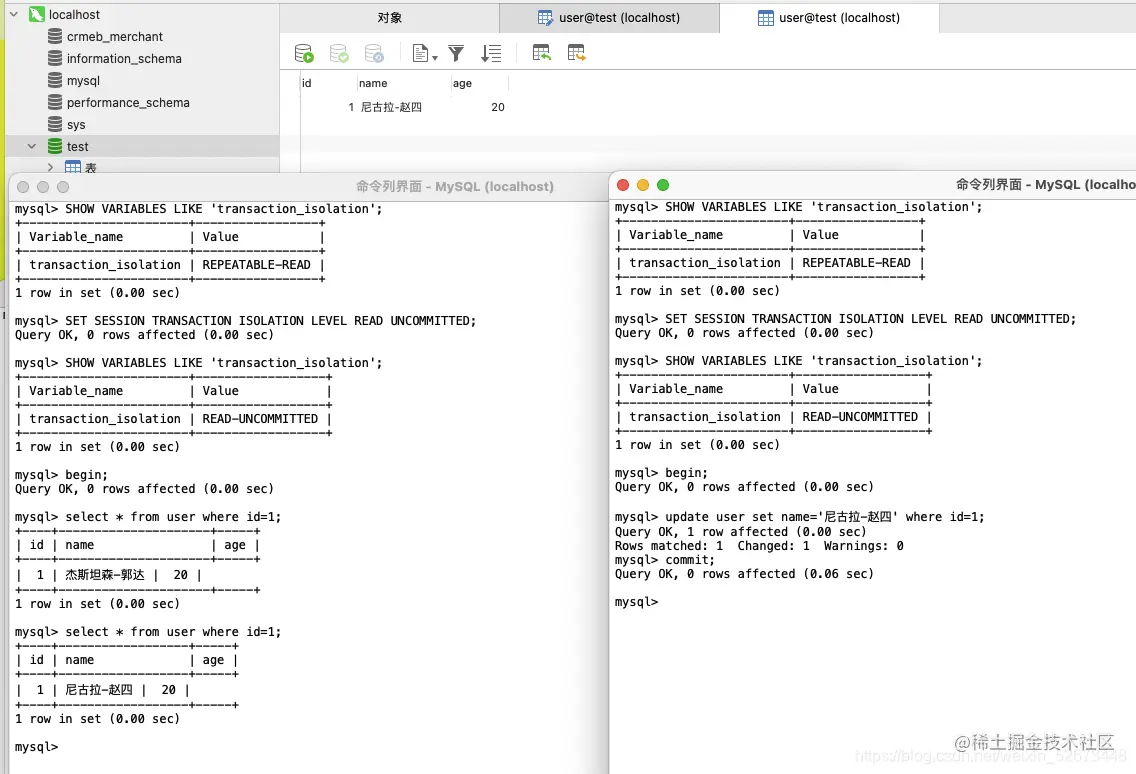Select the sys database
The width and height of the screenshot is (1136, 774).
pos(75,124)
